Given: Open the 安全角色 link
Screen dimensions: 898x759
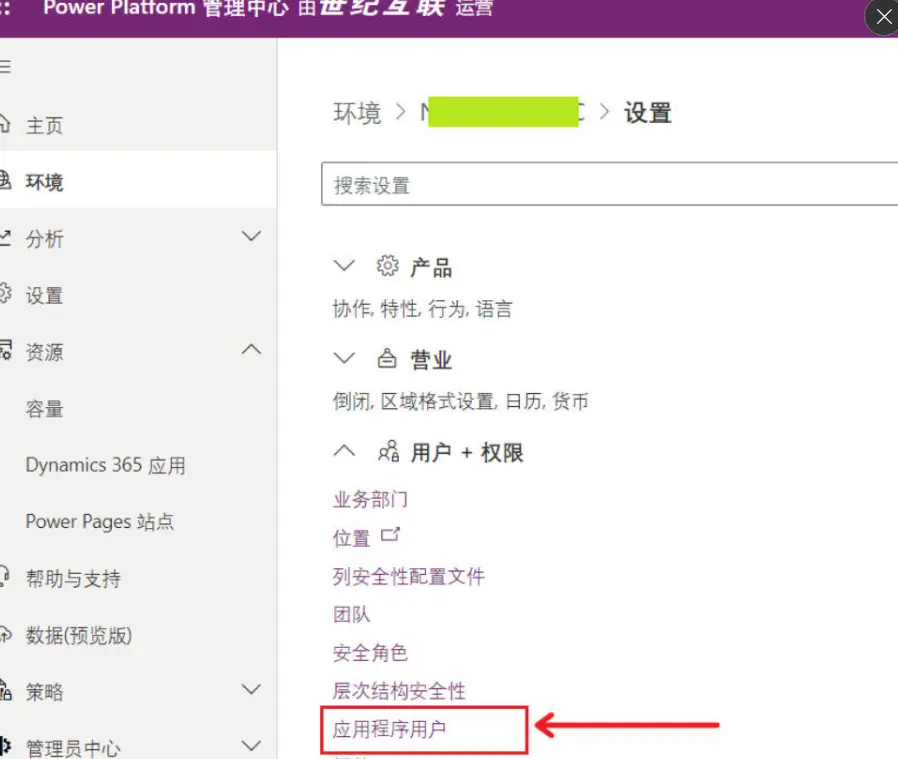Looking at the screenshot, I should [x=370, y=653].
